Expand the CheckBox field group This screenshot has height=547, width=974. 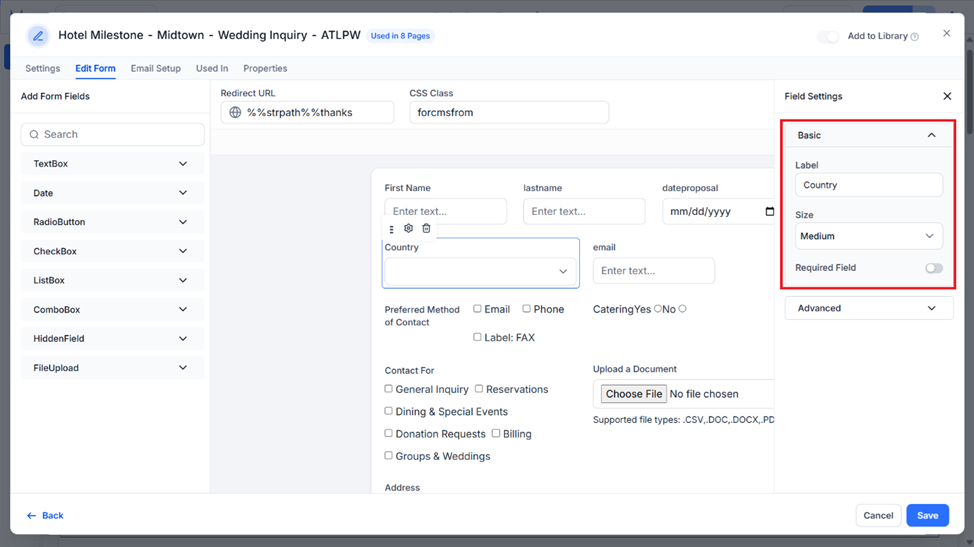click(112, 251)
